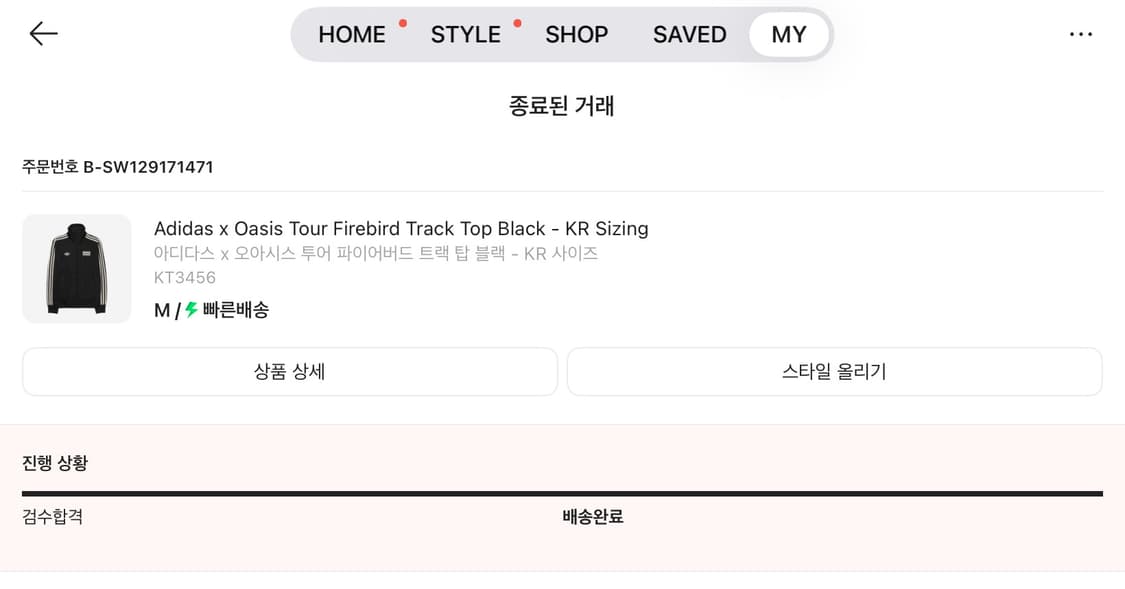The height and width of the screenshot is (589, 1125).
Task: Click the green lightning fast-delivery icon
Action: 192,310
